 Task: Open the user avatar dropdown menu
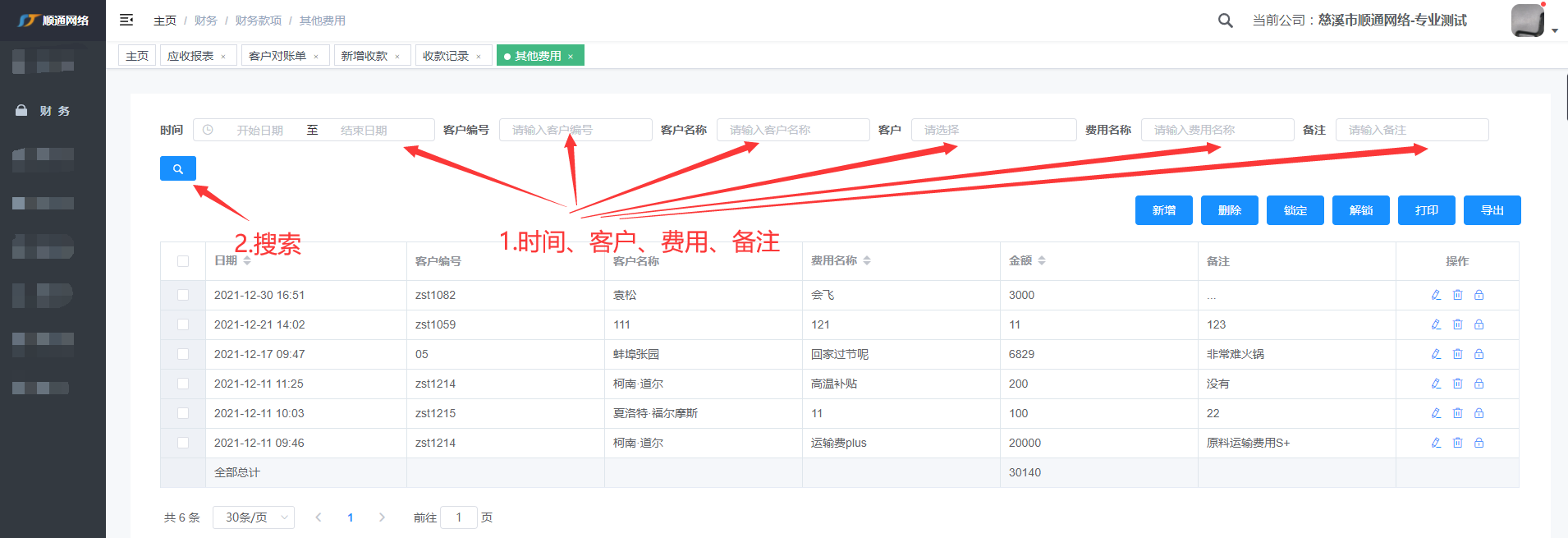click(1533, 21)
